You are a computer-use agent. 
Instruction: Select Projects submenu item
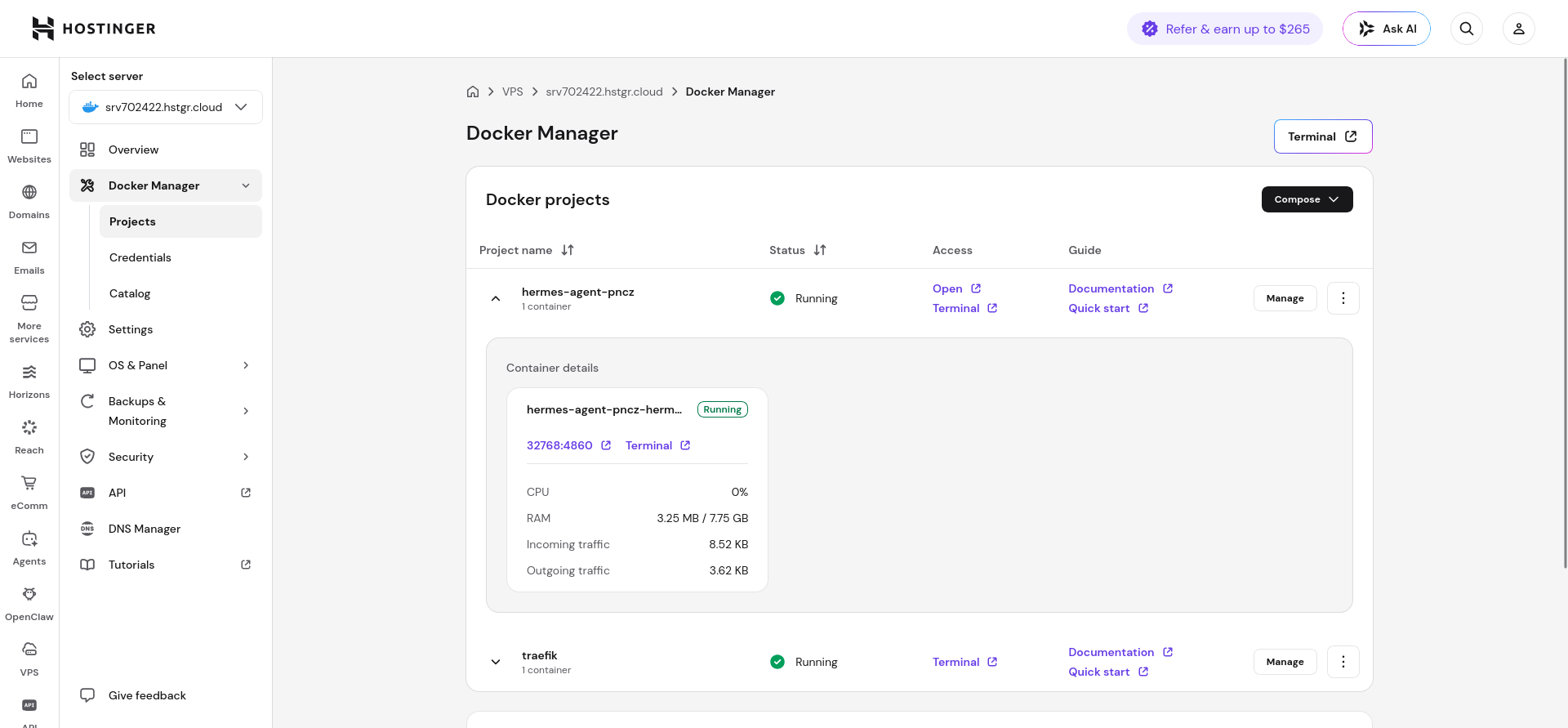click(180, 221)
